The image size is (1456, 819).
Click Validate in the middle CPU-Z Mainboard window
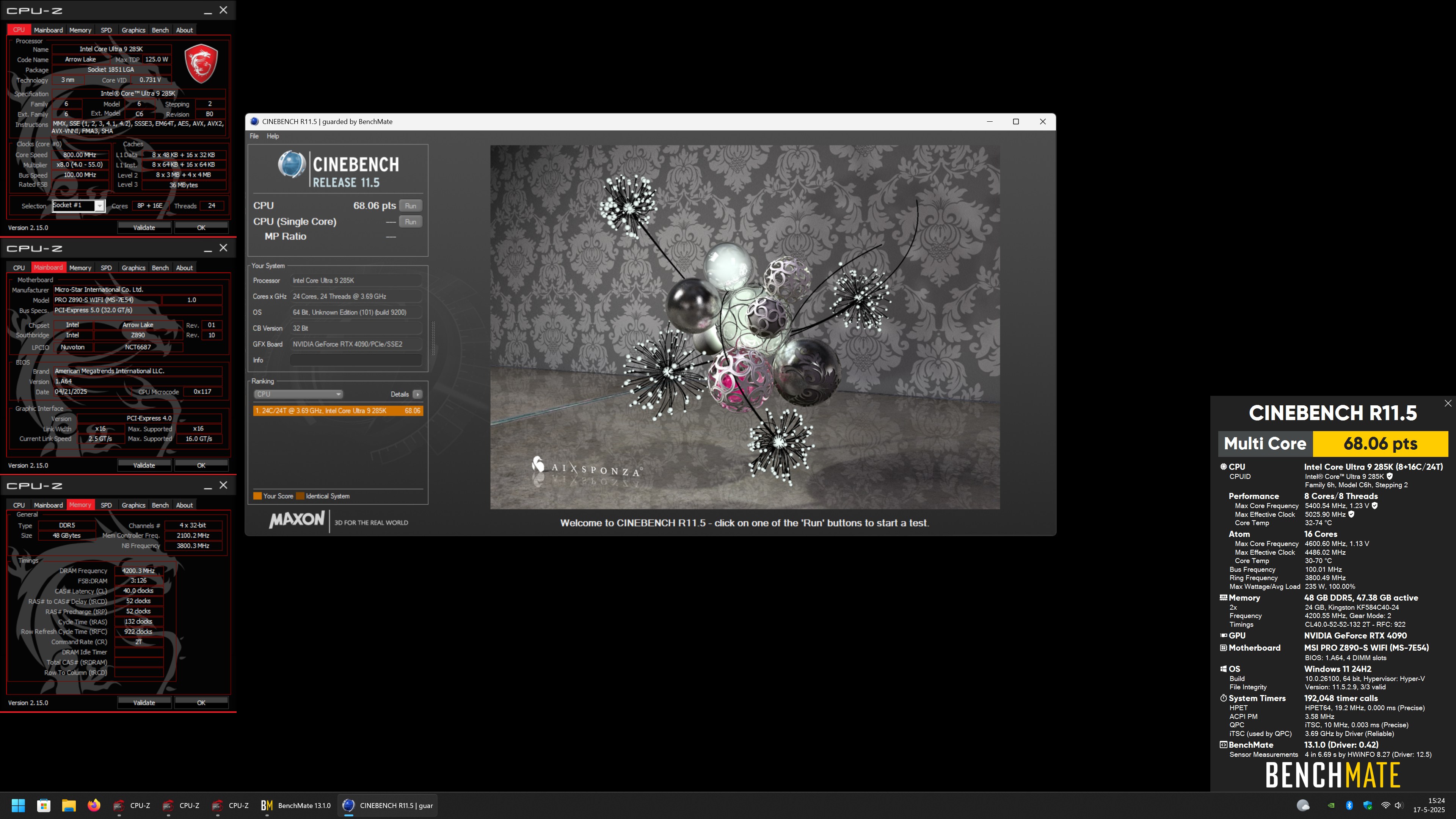pyautogui.click(x=144, y=465)
